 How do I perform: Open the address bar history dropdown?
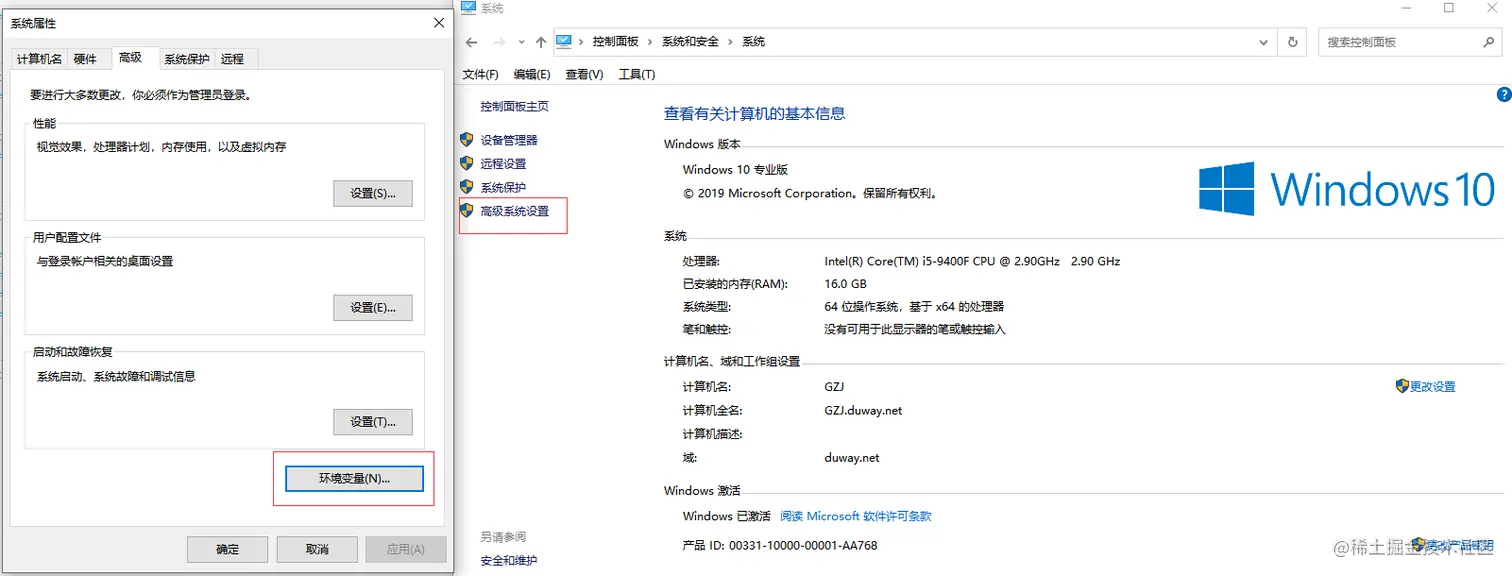[x=1265, y=42]
